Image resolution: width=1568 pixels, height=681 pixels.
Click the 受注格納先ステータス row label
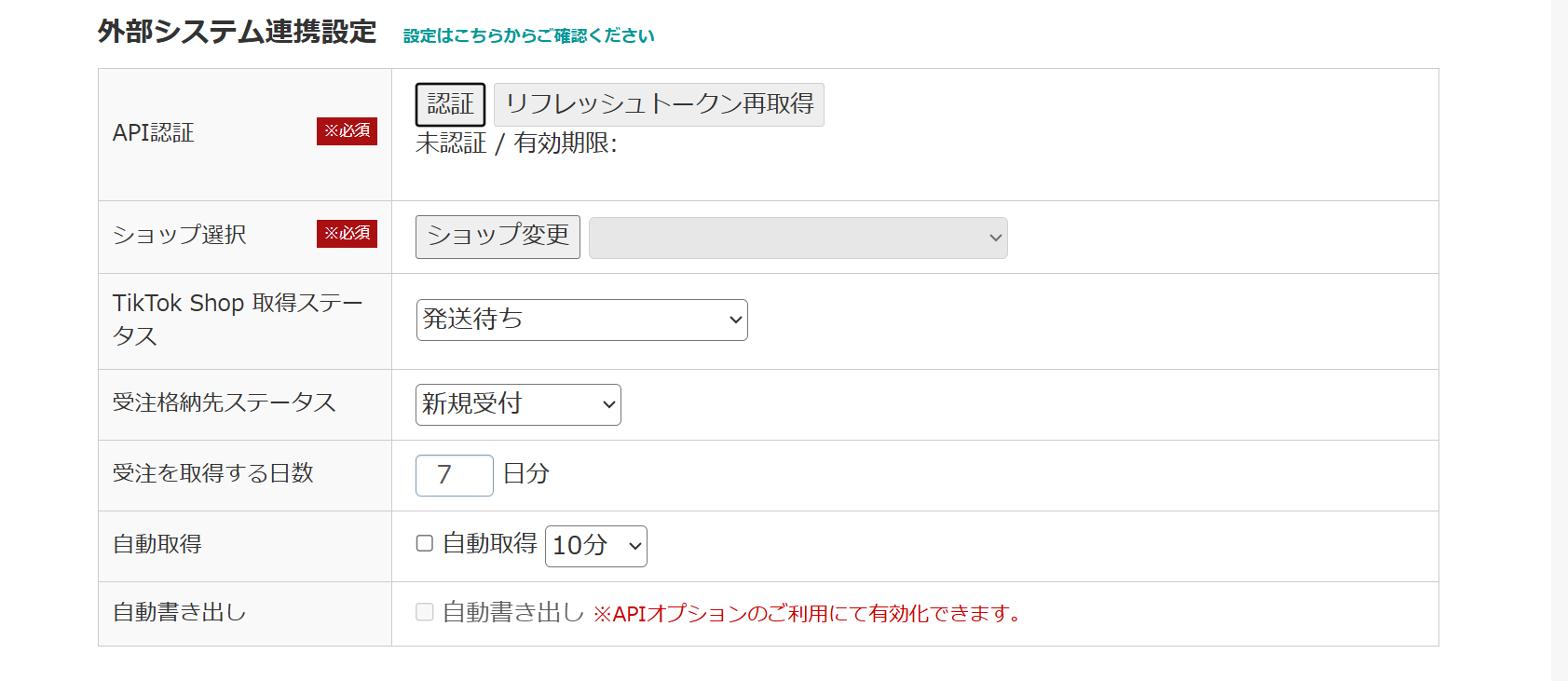click(x=224, y=402)
